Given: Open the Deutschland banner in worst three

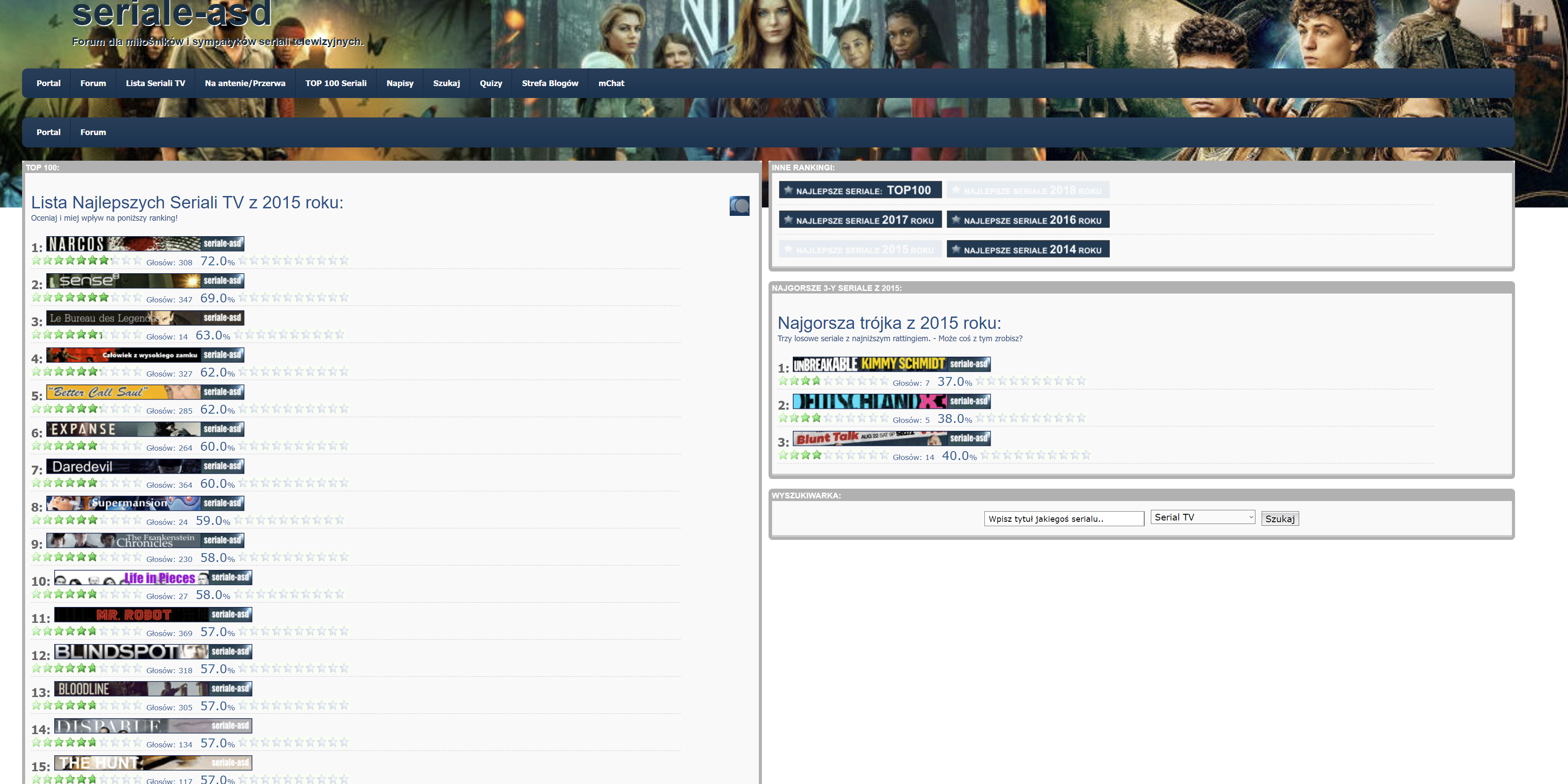Looking at the screenshot, I should pyautogui.click(x=891, y=401).
